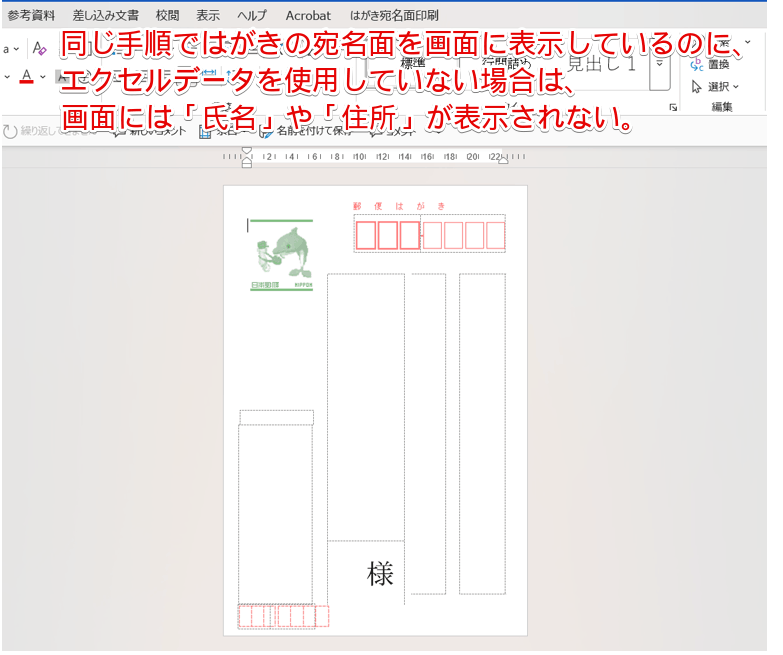Click the recipient postal code boxes
This screenshot has width=783, height=655.
tap(429, 234)
